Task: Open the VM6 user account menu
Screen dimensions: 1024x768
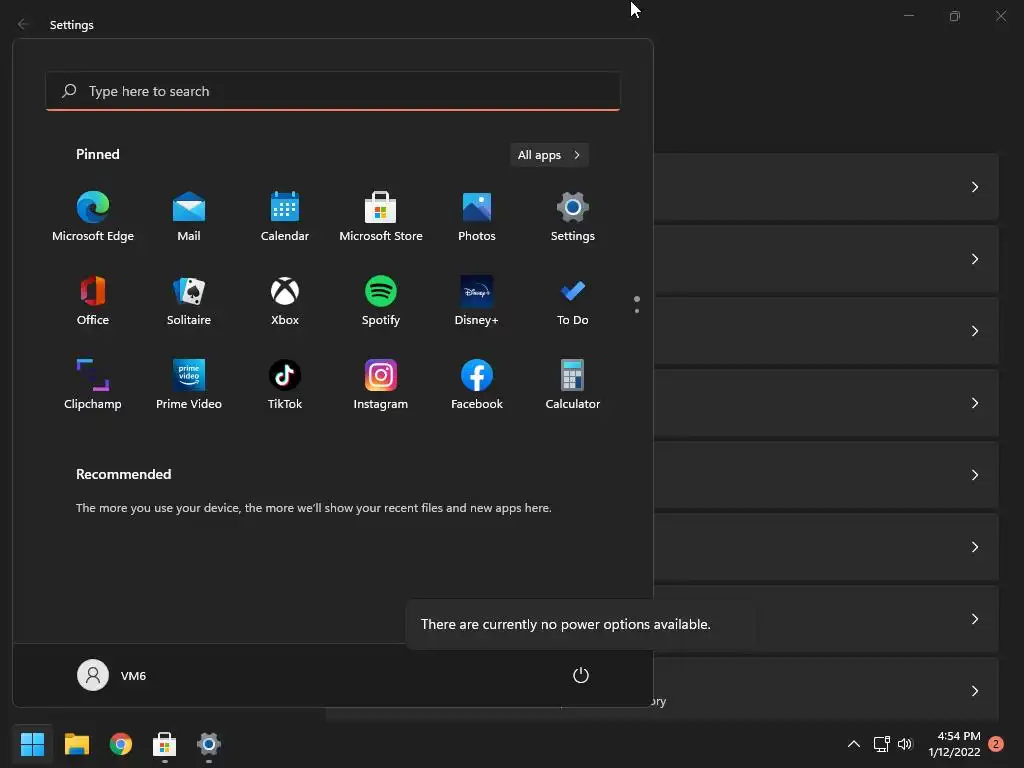Action: pyautogui.click(x=112, y=675)
